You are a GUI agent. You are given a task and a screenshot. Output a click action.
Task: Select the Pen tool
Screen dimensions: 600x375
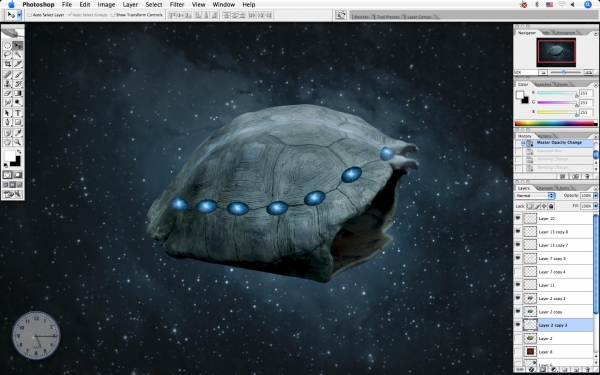coord(7,122)
